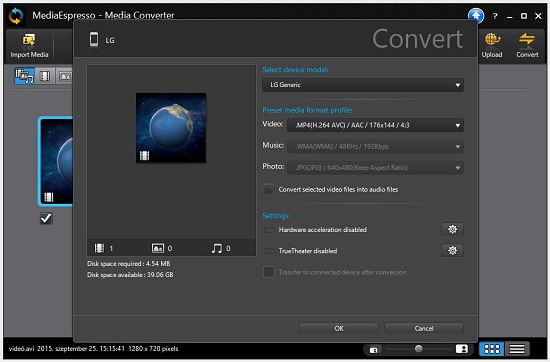Toggle TrueTheater disabled checkbox
Viewport: 550px width, 362px height.
[x=269, y=251]
